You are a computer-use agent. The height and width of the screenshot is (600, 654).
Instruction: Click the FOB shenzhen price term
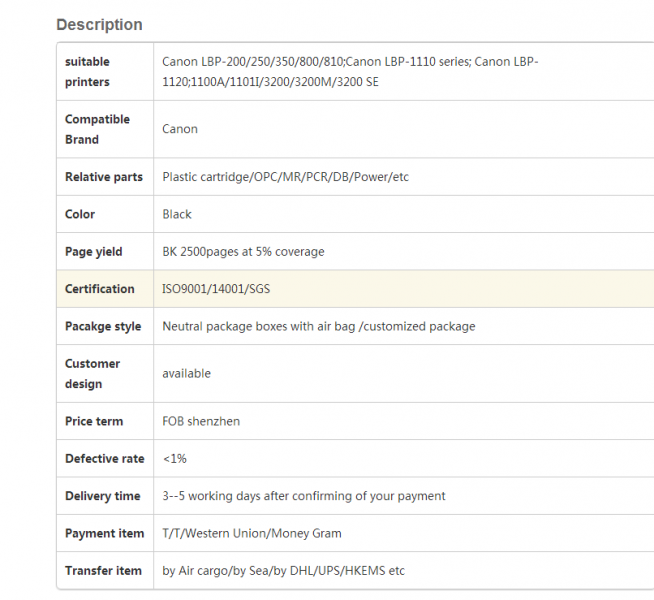201,422
